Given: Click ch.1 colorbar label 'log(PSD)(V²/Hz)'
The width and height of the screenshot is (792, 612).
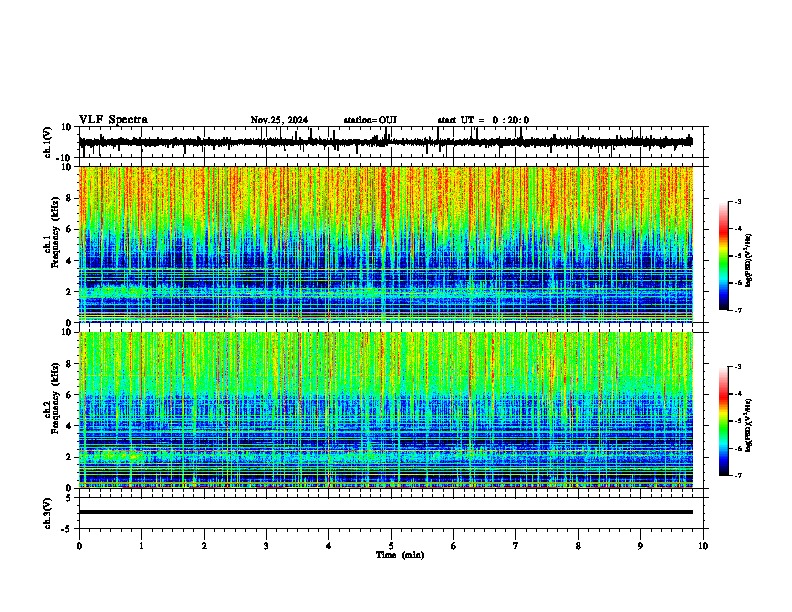Looking at the screenshot, I should [749, 260].
